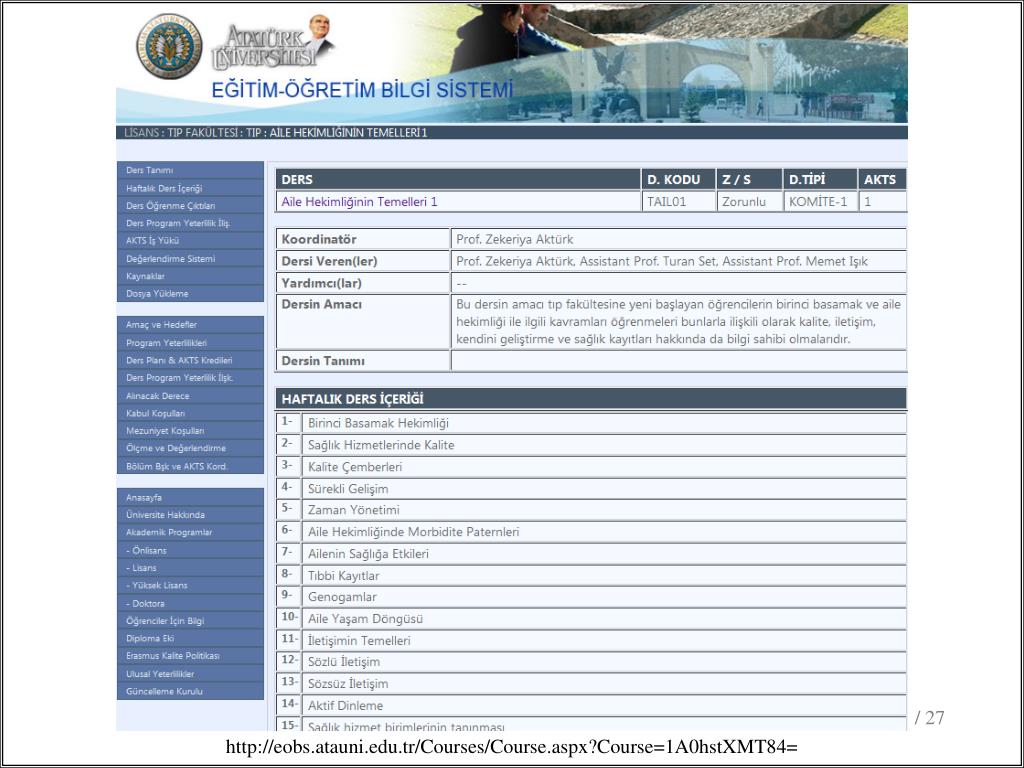Viewport: 1024px width, 768px height.
Task: Click Amaç ve Hedefler link
Action: point(190,325)
